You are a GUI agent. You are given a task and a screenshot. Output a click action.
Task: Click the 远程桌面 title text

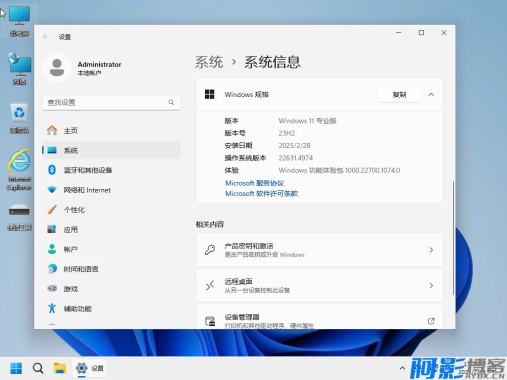tap(238, 281)
